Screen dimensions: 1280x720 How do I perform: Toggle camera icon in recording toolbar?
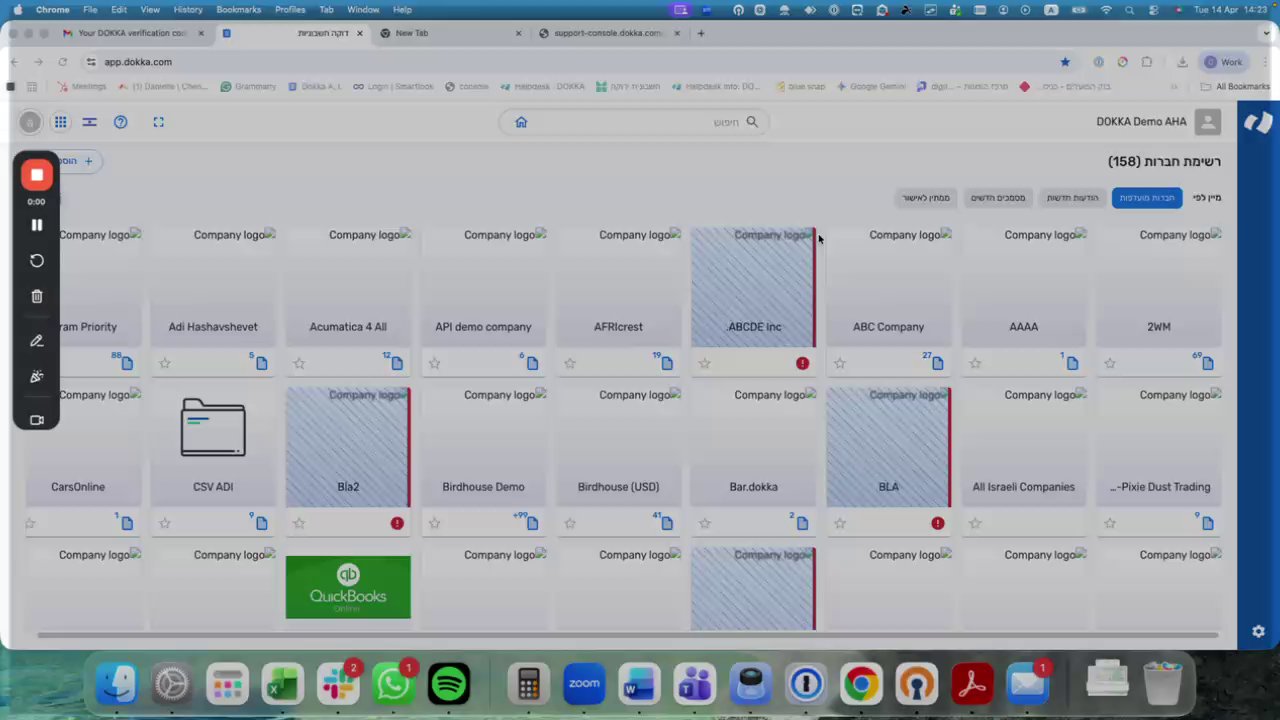(x=37, y=420)
